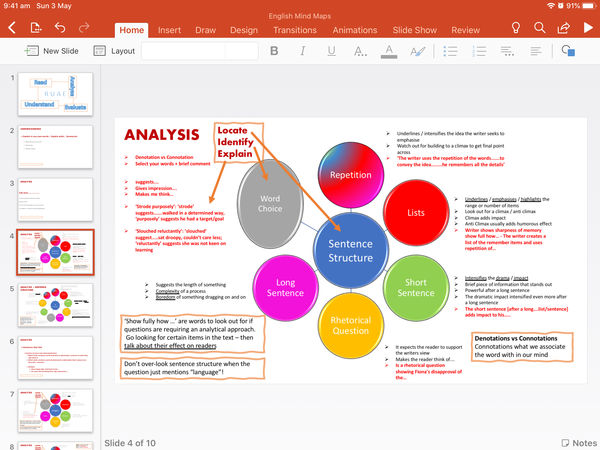Viewport: 600px width, 450px height.
Task: Switch to the Design tab
Action: (x=244, y=30)
